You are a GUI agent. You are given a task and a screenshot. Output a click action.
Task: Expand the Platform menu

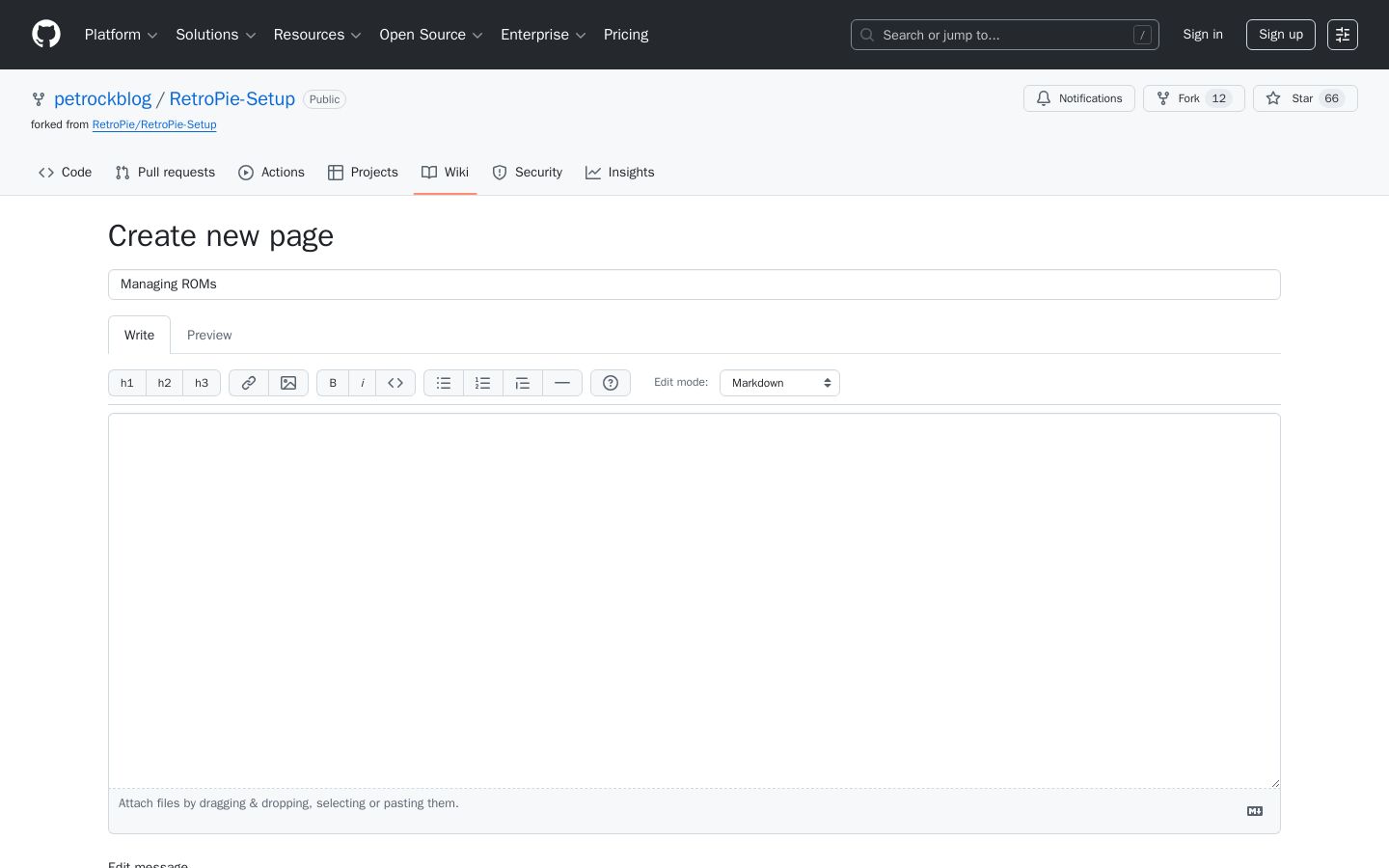(122, 35)
